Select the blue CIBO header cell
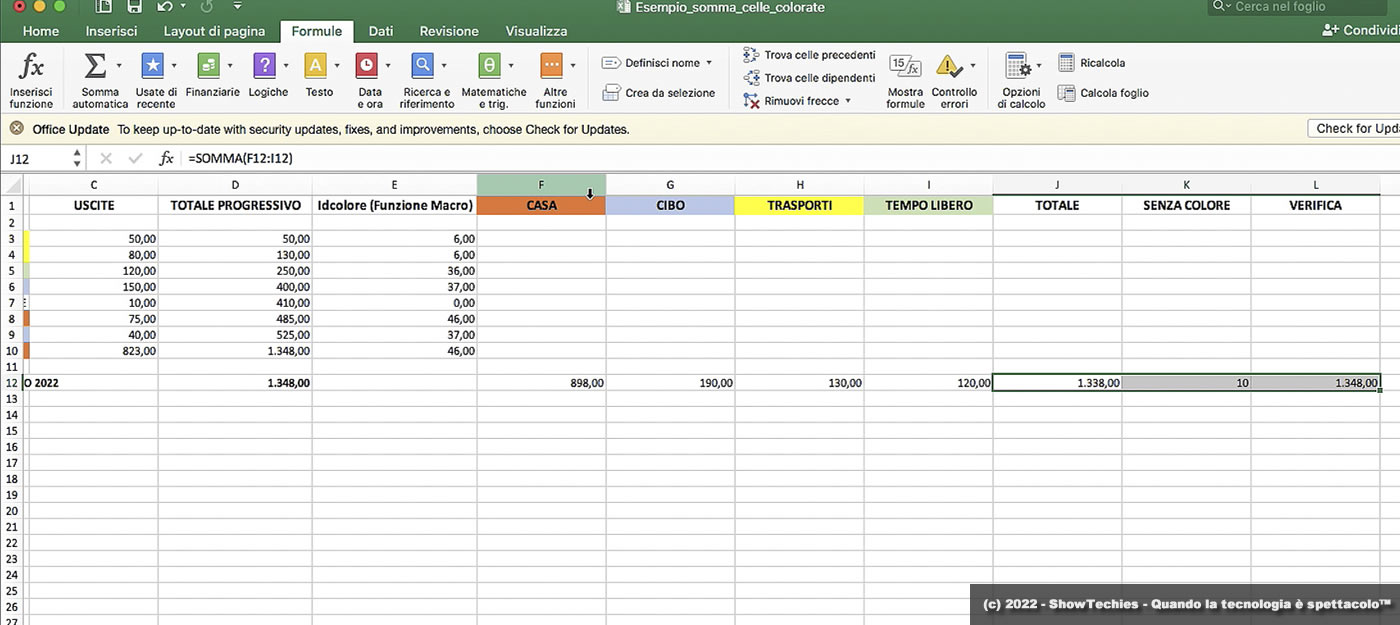1400x625 pixels. tap(670, 205)
